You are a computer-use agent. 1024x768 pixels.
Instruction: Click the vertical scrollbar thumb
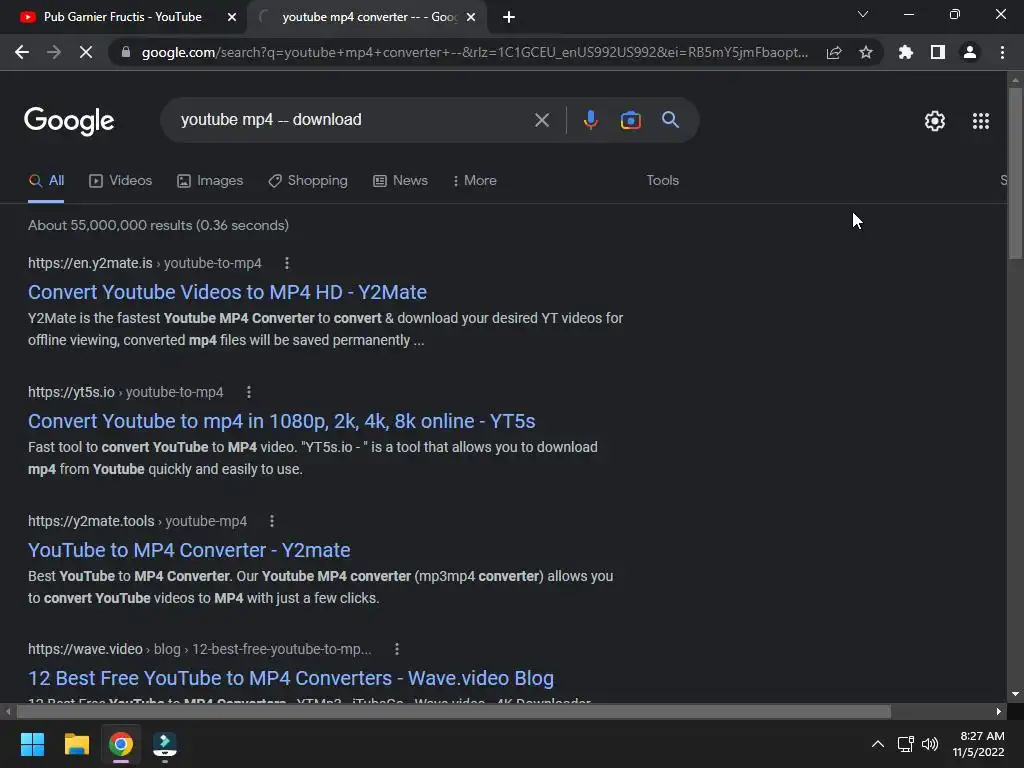[1015, 173]
